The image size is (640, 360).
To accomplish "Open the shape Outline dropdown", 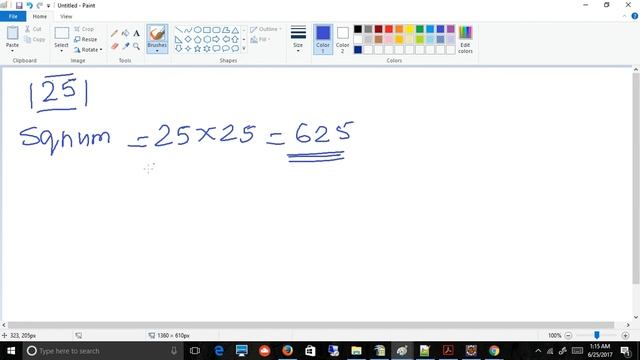I will point(266,29).
